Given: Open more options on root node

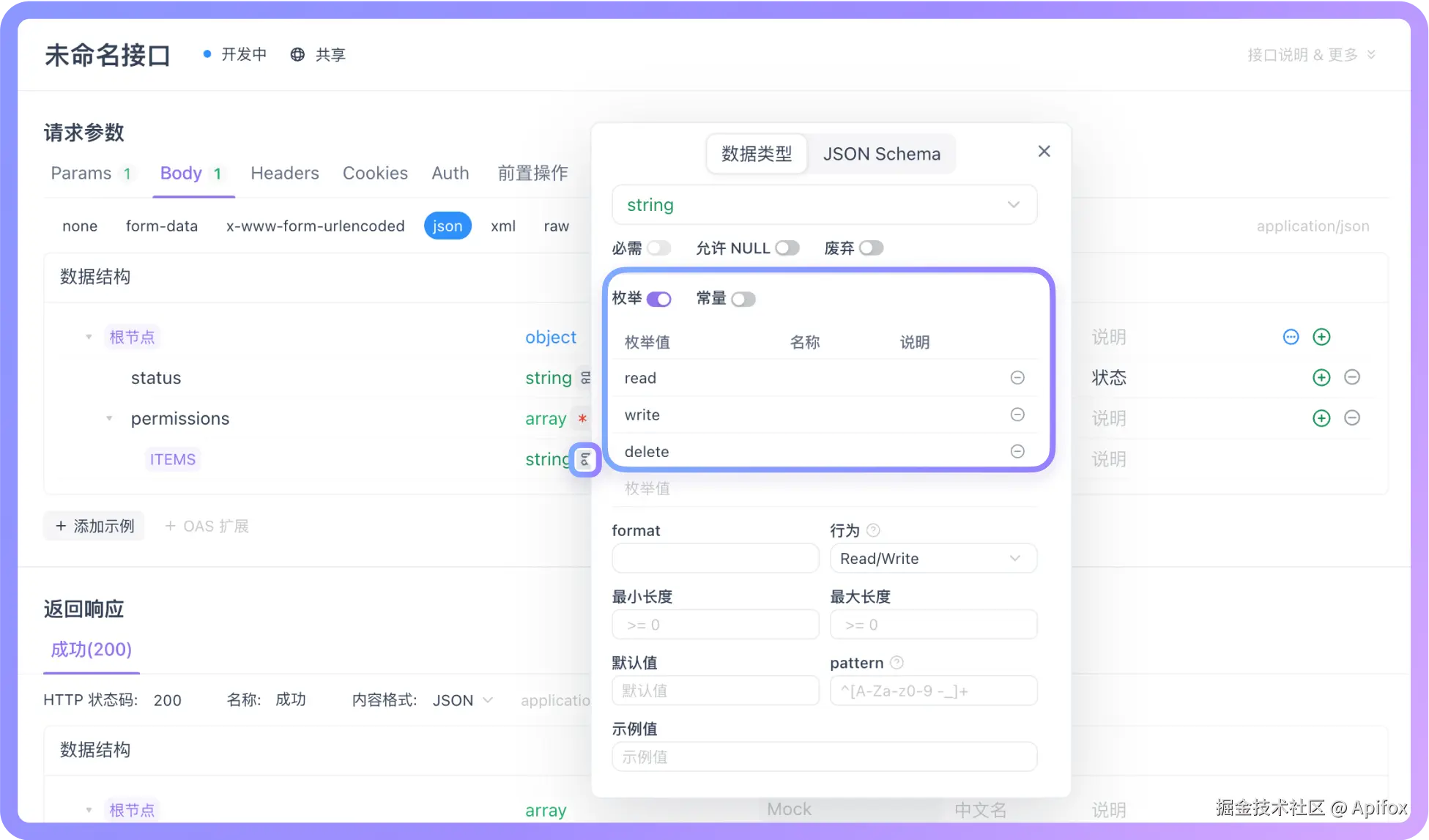Looking at the screenshot, I should (x=1291, y=337).
